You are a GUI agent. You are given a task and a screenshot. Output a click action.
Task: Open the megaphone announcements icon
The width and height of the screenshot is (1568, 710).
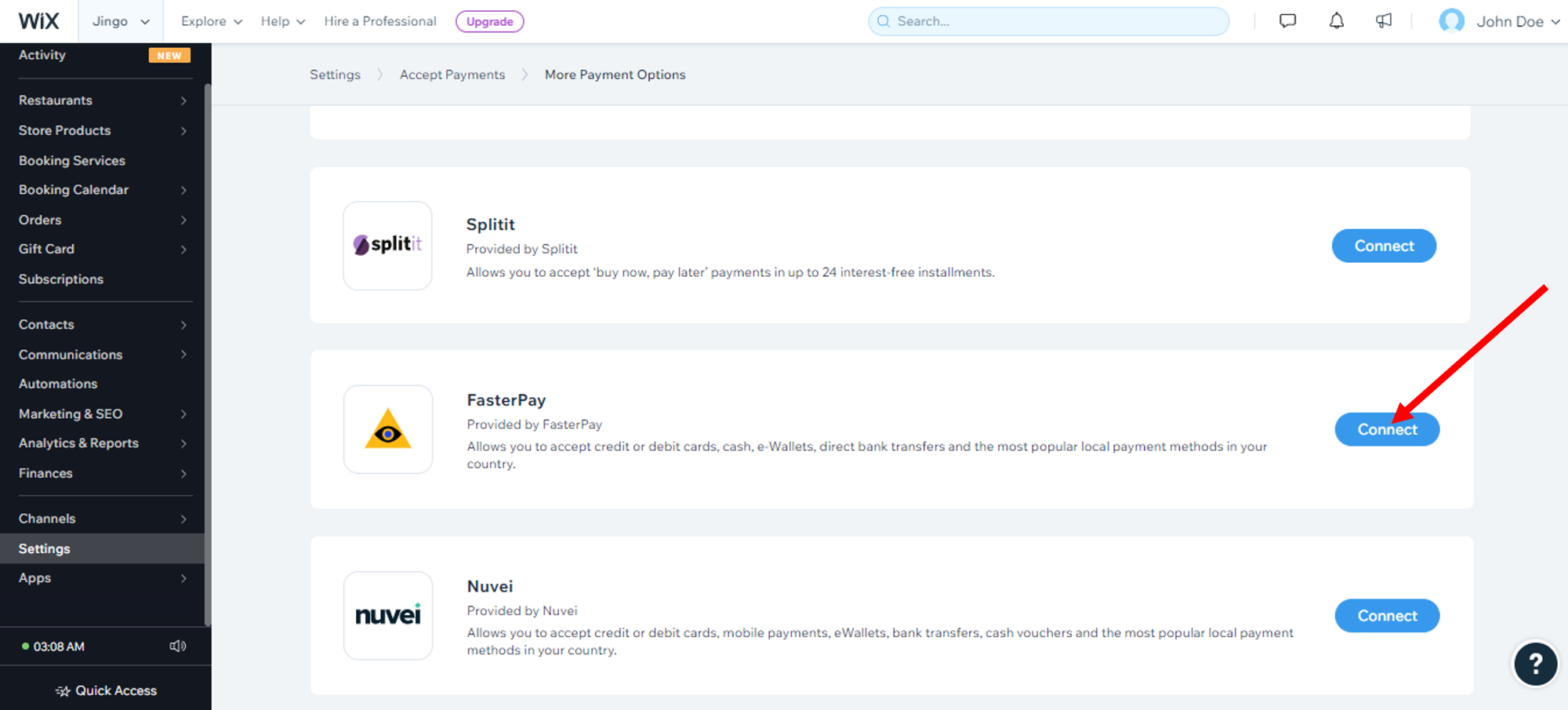coord(1384,21)
